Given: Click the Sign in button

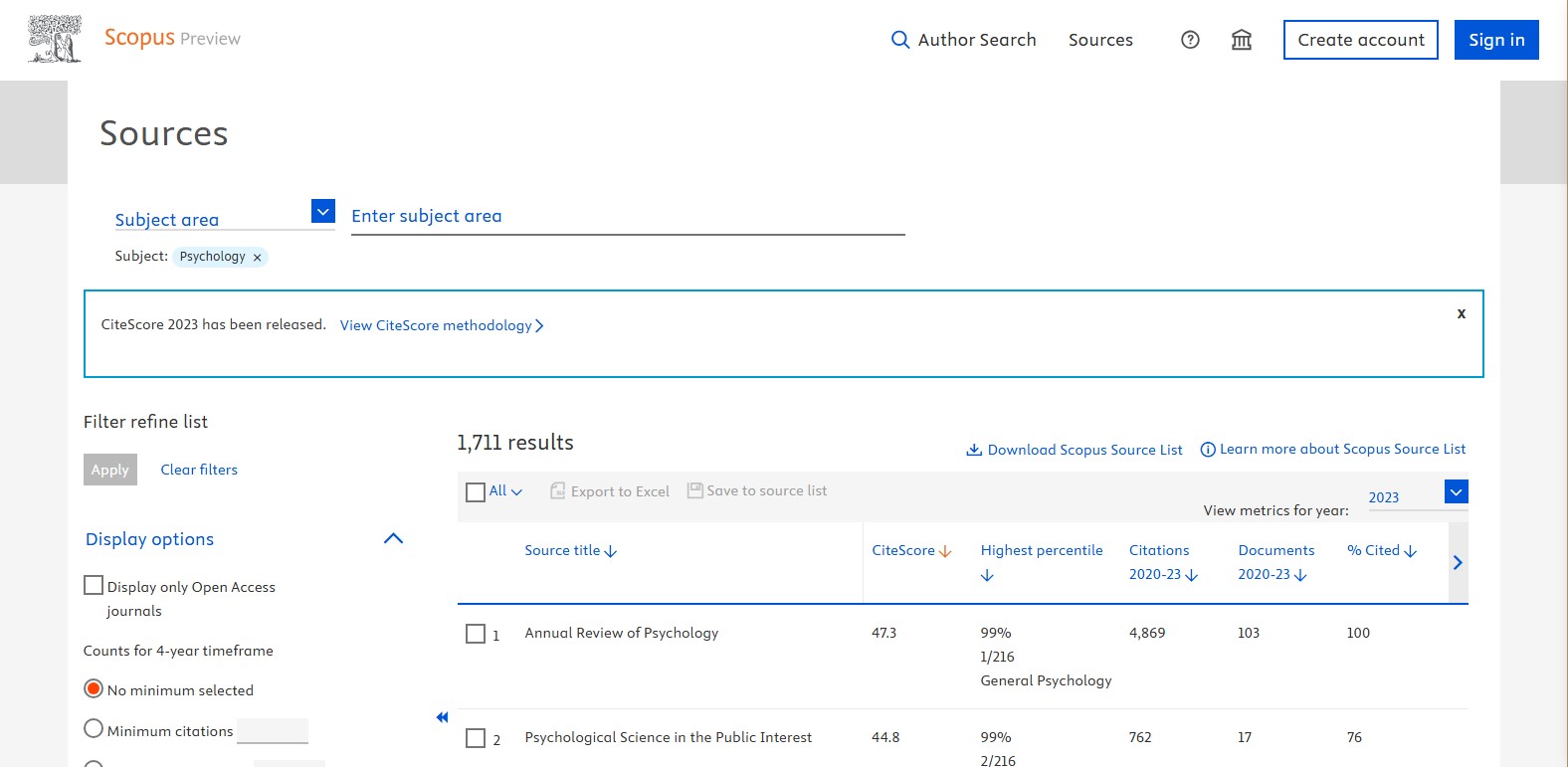Looking at the screenshot, I should (x=1496, y=40).
